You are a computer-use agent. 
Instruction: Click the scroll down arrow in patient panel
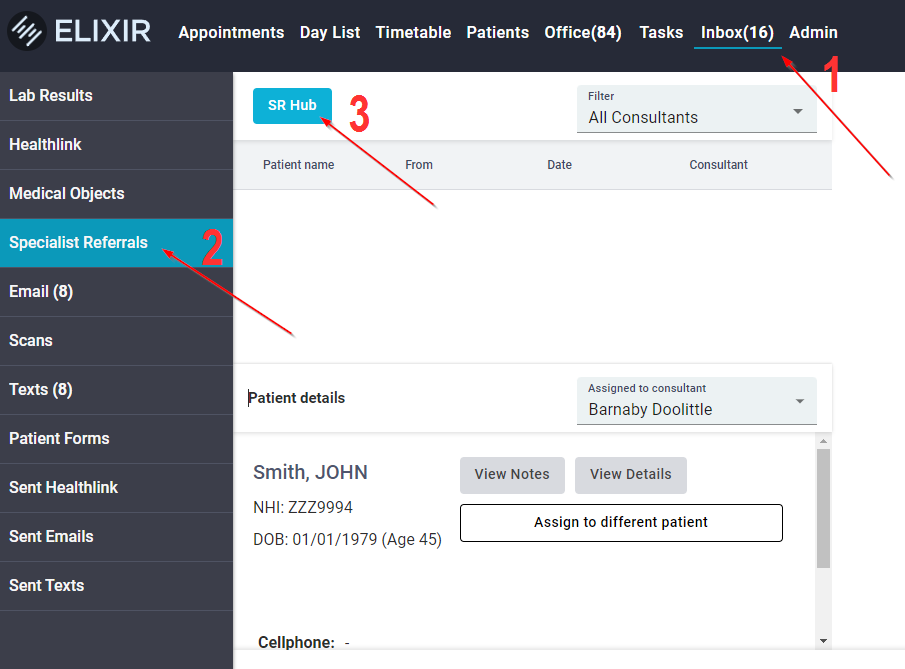pos(823,640)
